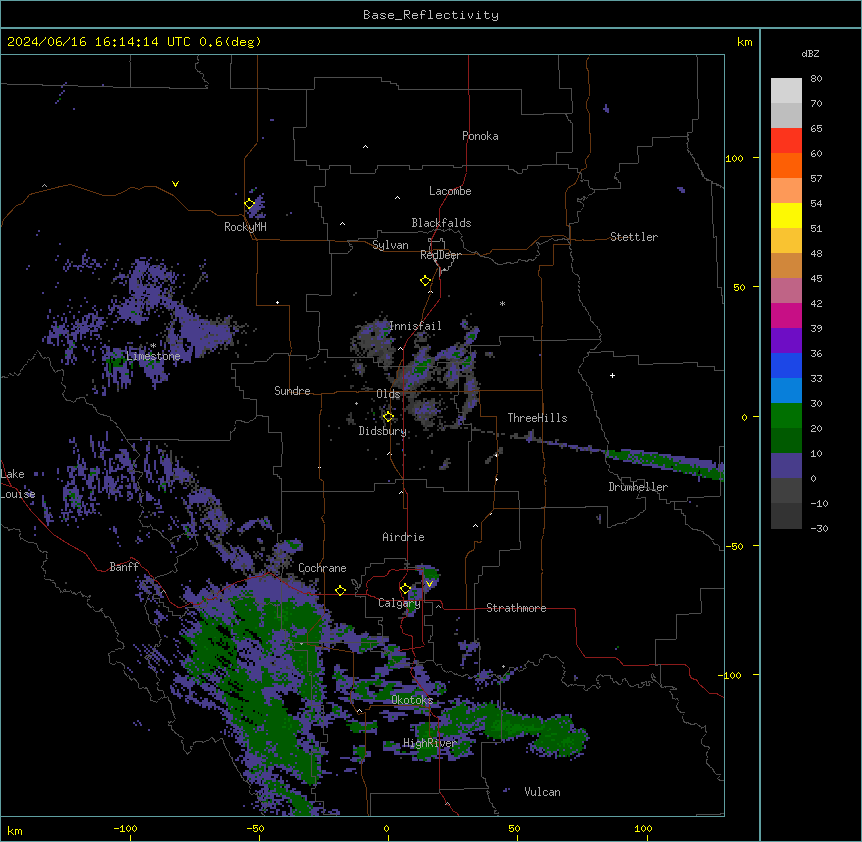Click the Drumheller label
Image resolution: width=862 pixels, height=842 pixels.
638,487
